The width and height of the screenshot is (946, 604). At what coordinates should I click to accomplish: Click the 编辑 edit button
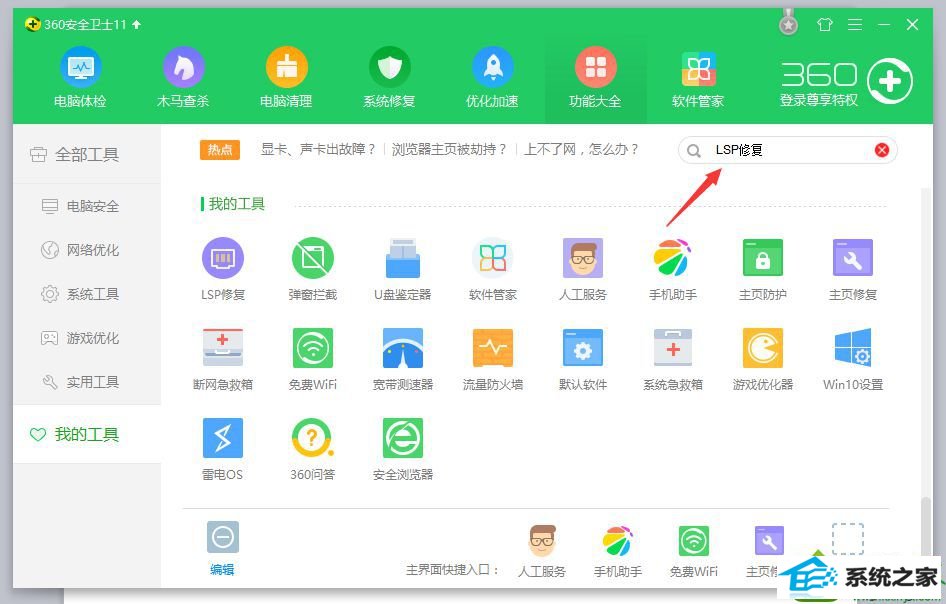pyautogui.click(x=222, y=547)
